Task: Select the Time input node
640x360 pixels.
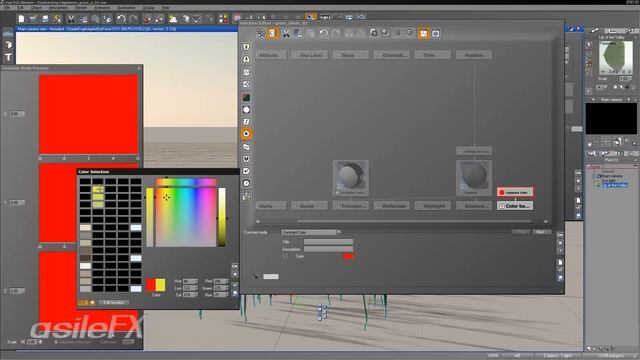Action: click(x=433, y=55)
